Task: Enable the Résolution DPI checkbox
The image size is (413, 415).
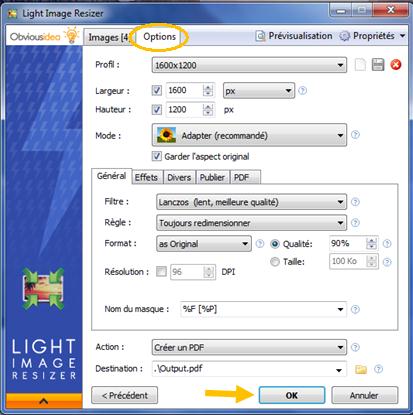Action: point(161,271)
